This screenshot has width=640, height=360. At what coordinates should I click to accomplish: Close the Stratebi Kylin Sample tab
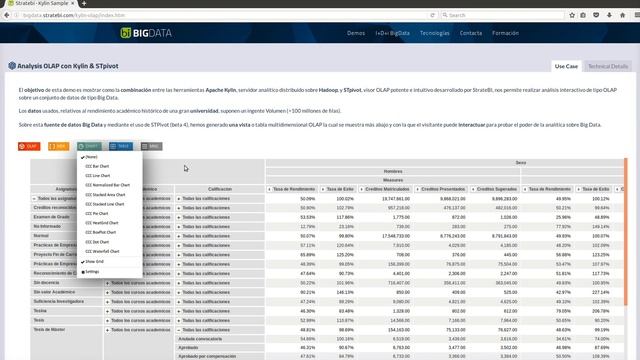coord(73,3)
